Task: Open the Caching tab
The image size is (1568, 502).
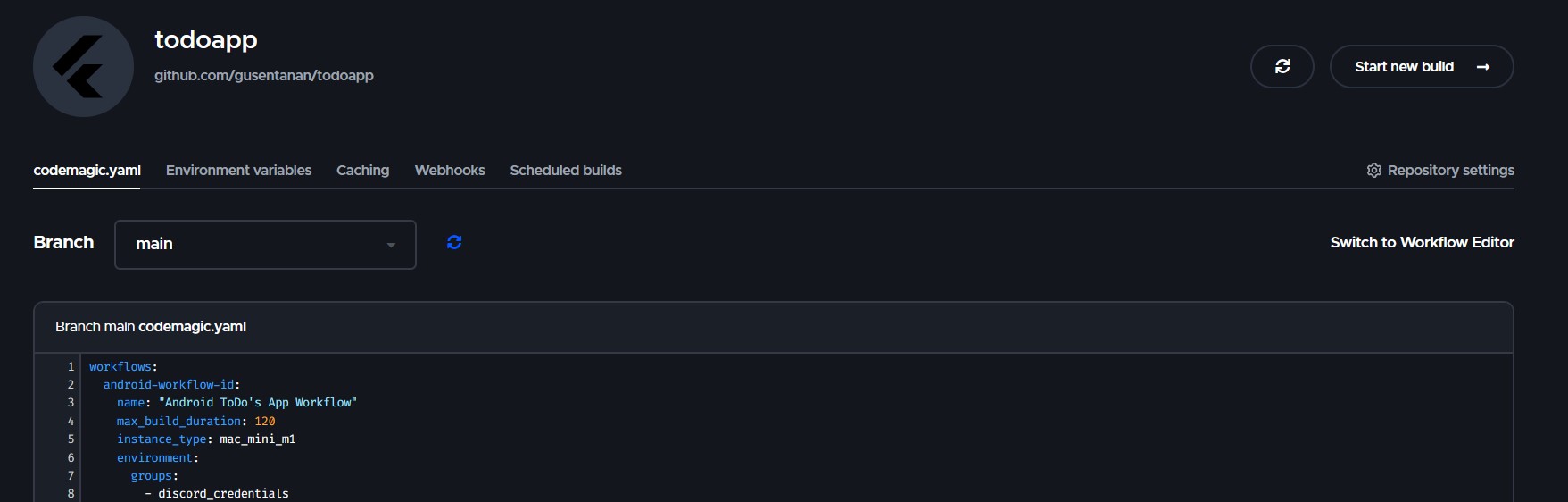Action: click(x=362, y=171)
